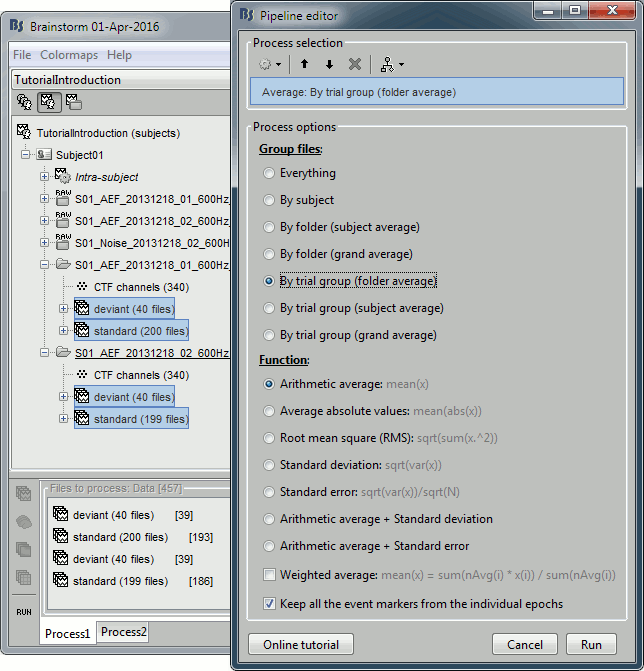This screenshot has width=644, height=671.
Task: Click the sources data type icon in Process1
Action: click(23, 522)
